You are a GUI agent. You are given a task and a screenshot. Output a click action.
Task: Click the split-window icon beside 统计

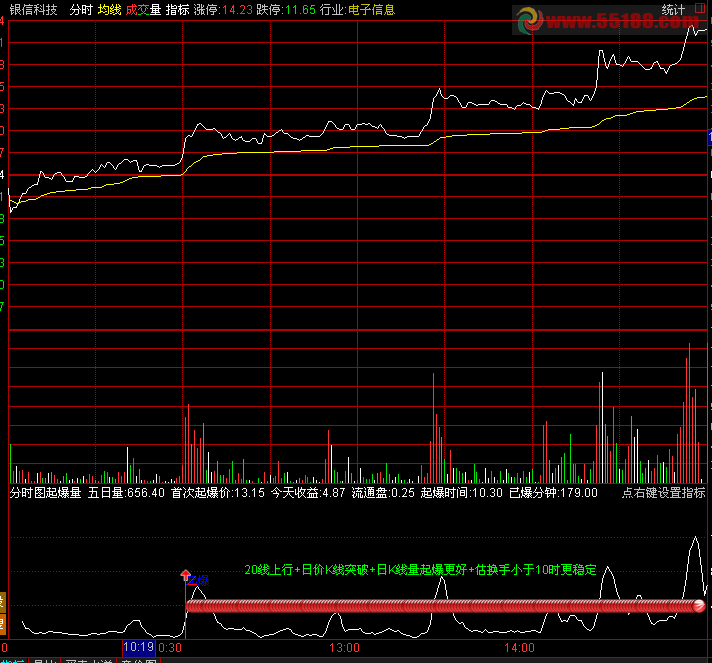[x=700, y=8]
